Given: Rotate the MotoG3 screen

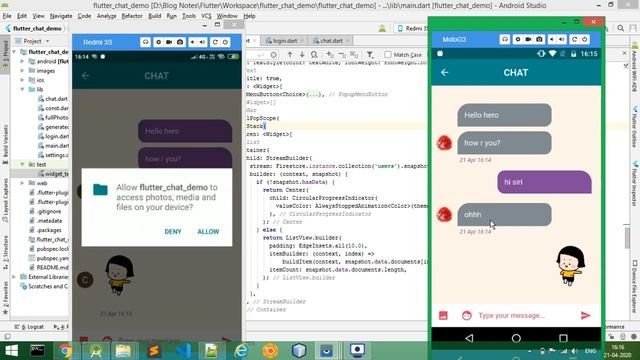Looking at the screenshot, I should 574,39.
